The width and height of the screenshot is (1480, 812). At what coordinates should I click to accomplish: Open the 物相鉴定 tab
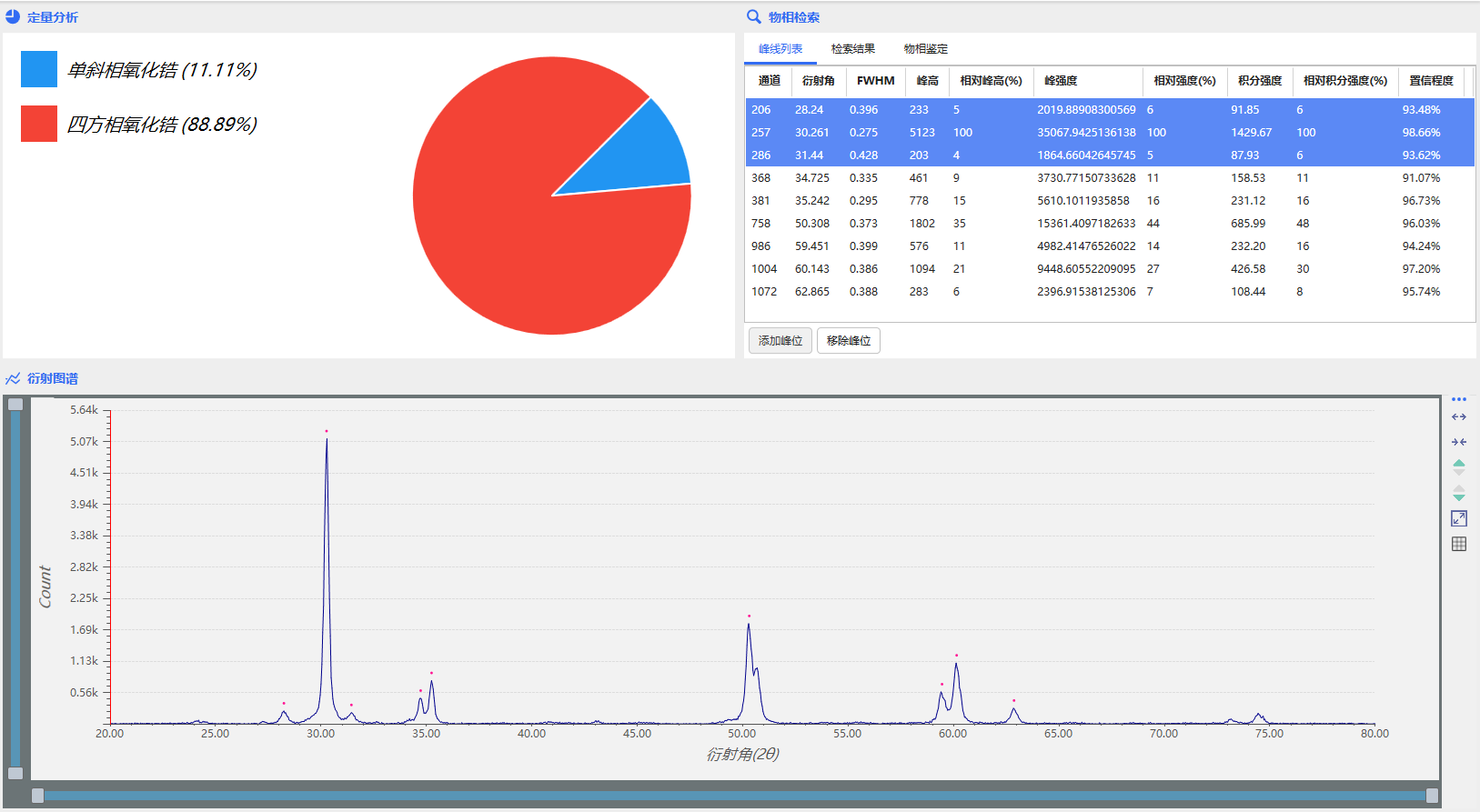click(925, 49)
